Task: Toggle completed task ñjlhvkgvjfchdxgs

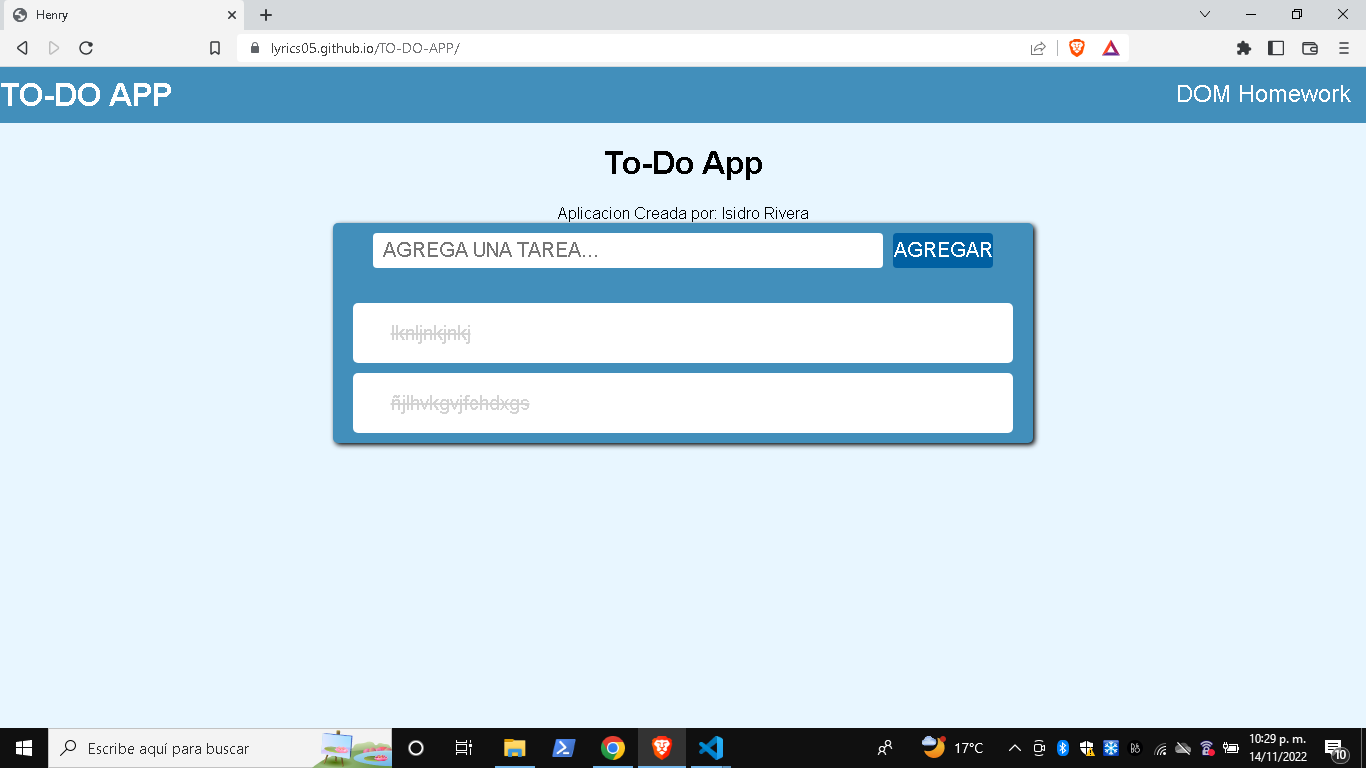Action: 682,403
